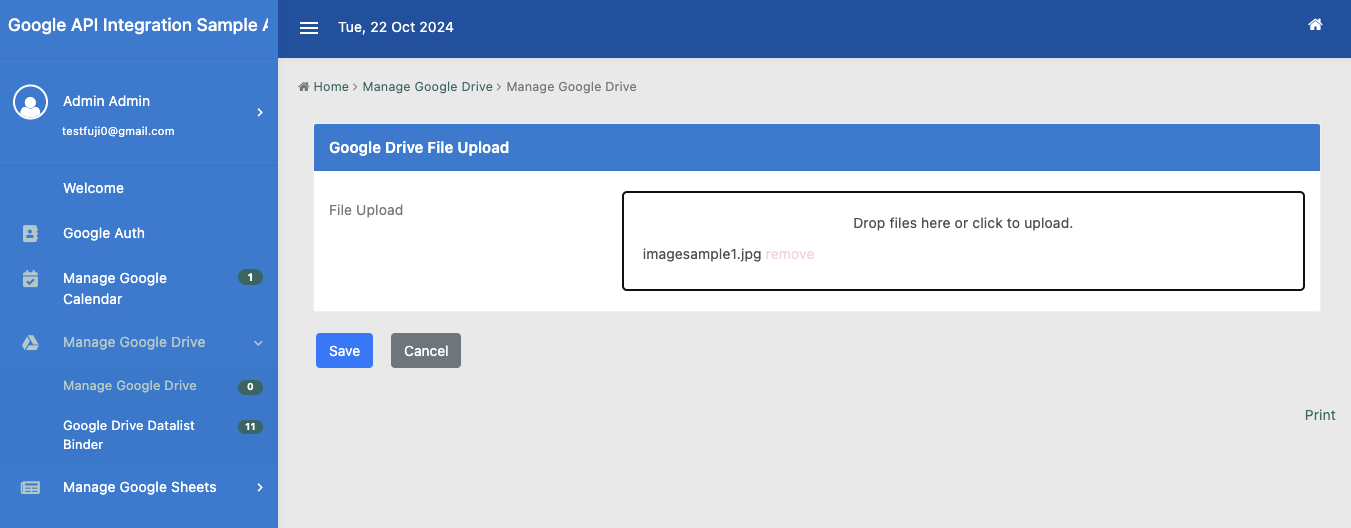Click the home icon in top bar
This screenshot has width=1351, height=528.
tap(1315, 25)
